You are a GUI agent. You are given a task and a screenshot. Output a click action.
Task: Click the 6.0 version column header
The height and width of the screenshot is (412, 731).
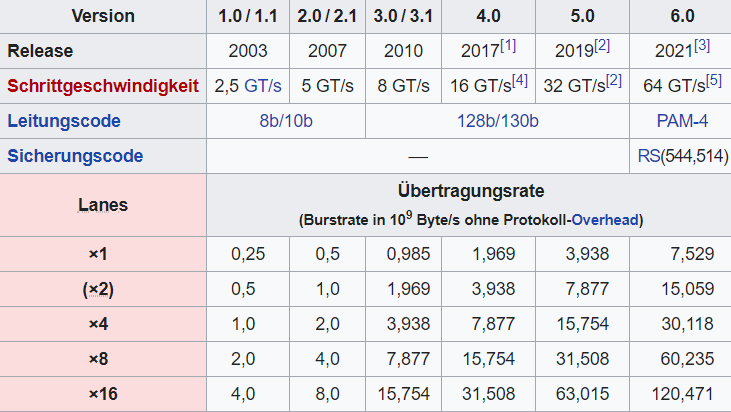[x=682, y=16]
